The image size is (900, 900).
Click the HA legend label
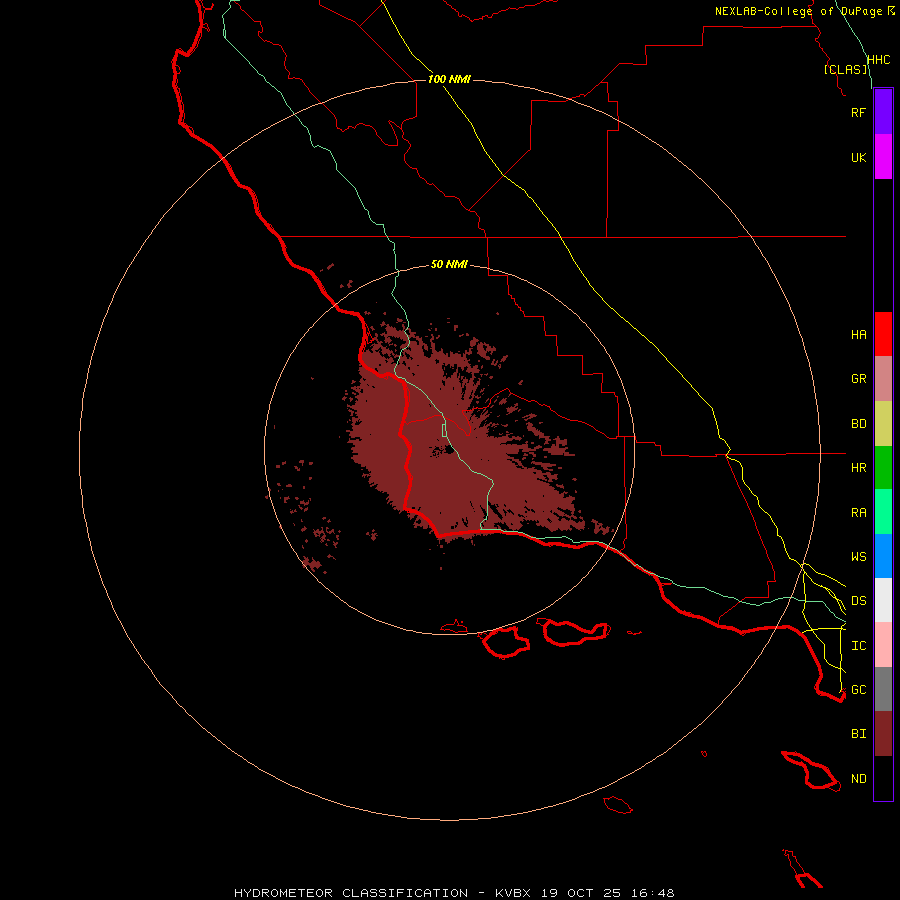point(858,335)
